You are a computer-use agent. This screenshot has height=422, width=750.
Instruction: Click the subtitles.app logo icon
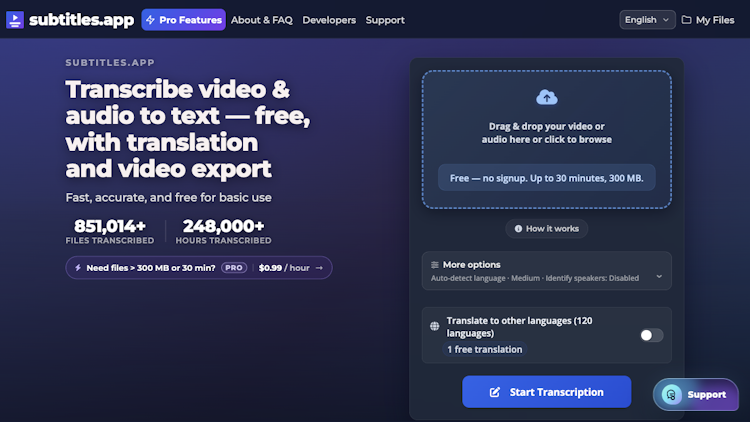coord(15,20)
